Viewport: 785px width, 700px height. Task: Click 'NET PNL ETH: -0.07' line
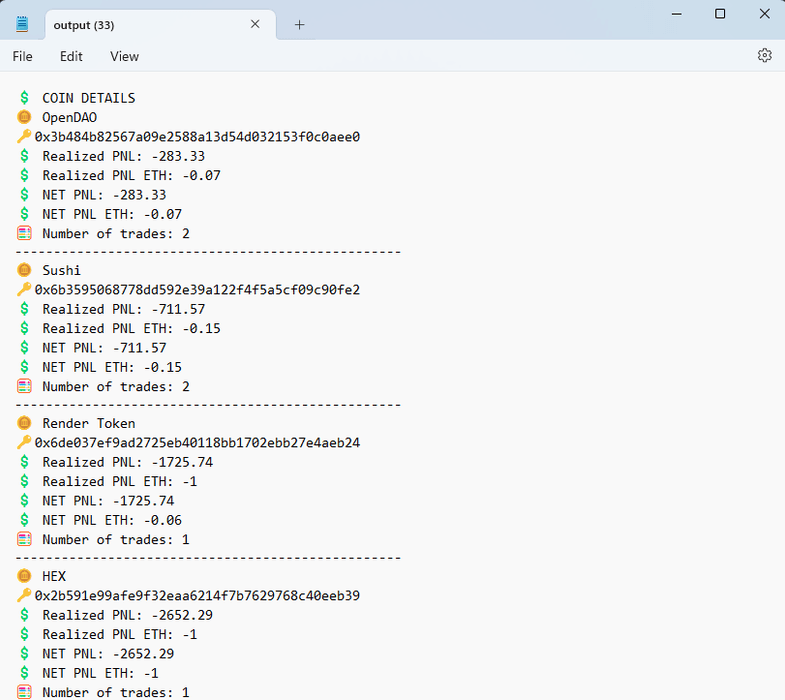[x=112, y=214]
